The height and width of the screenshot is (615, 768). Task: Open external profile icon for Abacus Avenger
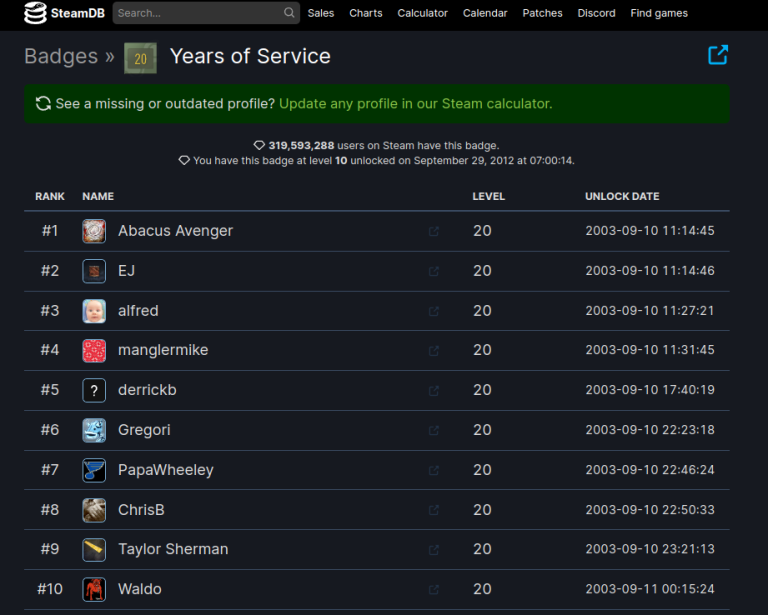click(433, 231)
